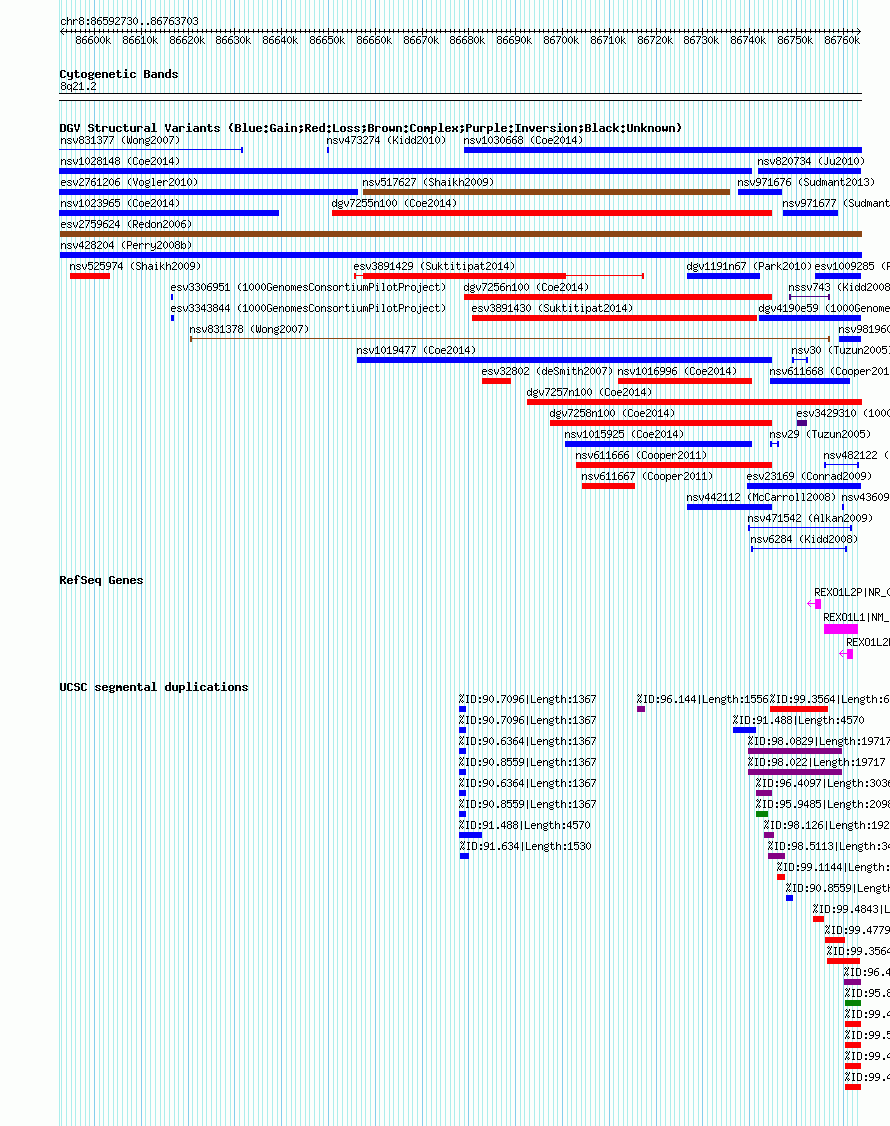Click variant label nsv820734 (Ju2010)
This screenshot has height=1126, width=890.
point(811,161)
